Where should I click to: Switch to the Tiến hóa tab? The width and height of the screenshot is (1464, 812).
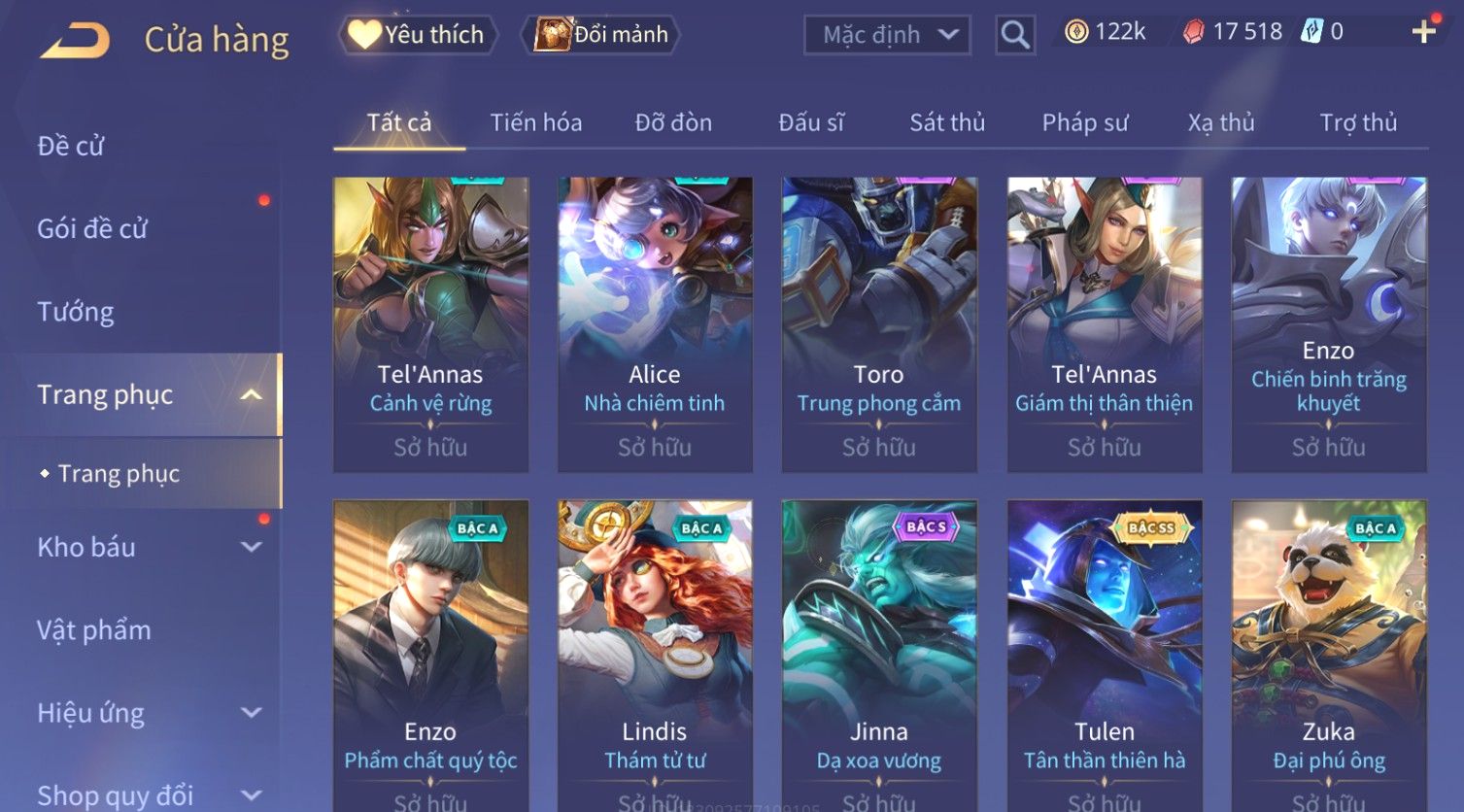536,122
